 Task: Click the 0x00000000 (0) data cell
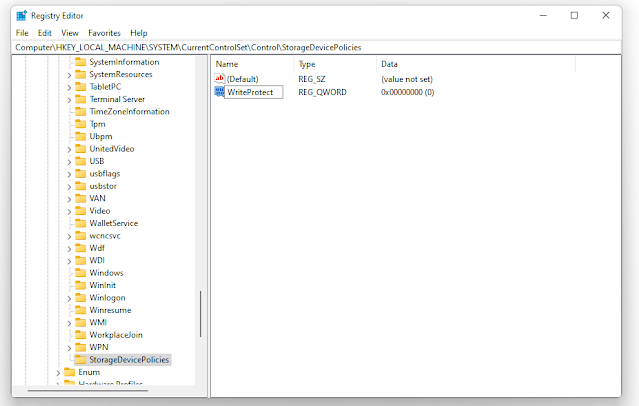pos(408,92)
